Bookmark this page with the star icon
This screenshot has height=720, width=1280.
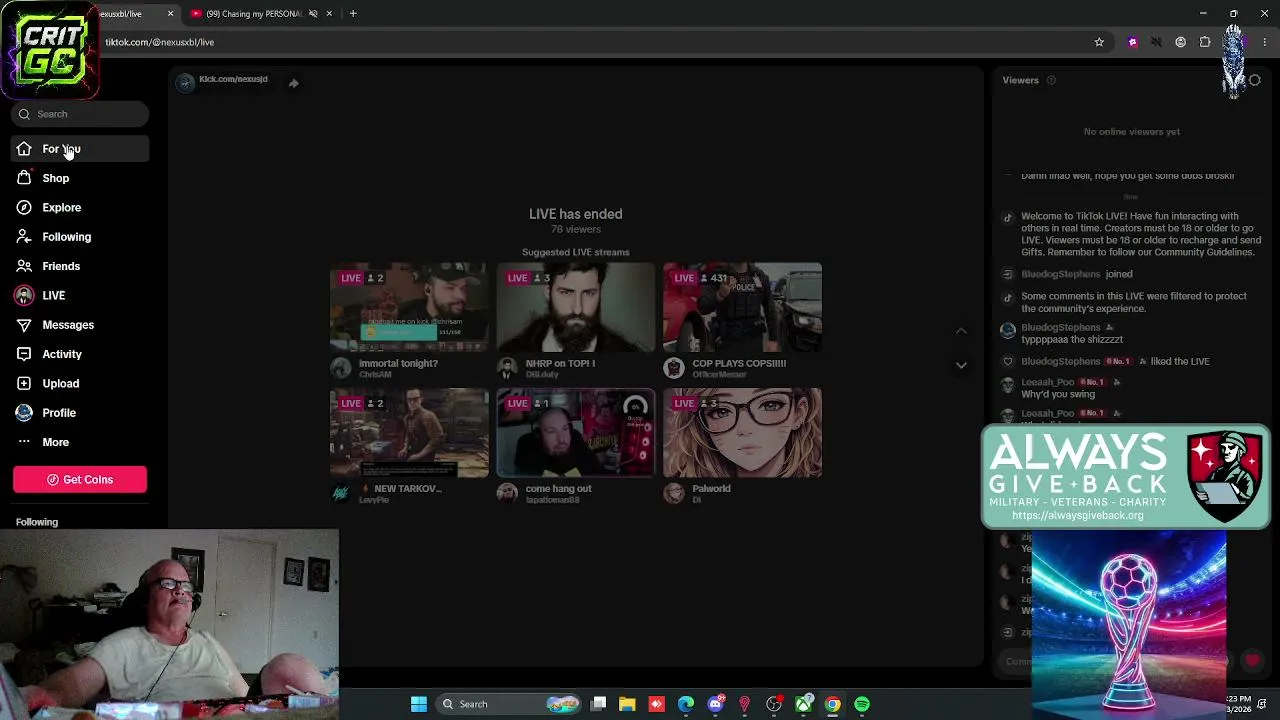1099,42
